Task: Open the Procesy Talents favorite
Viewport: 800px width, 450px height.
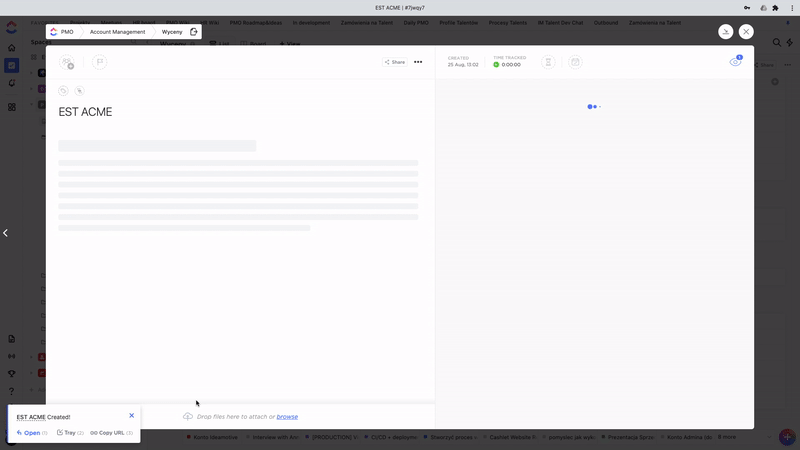Action: (508, 23)
